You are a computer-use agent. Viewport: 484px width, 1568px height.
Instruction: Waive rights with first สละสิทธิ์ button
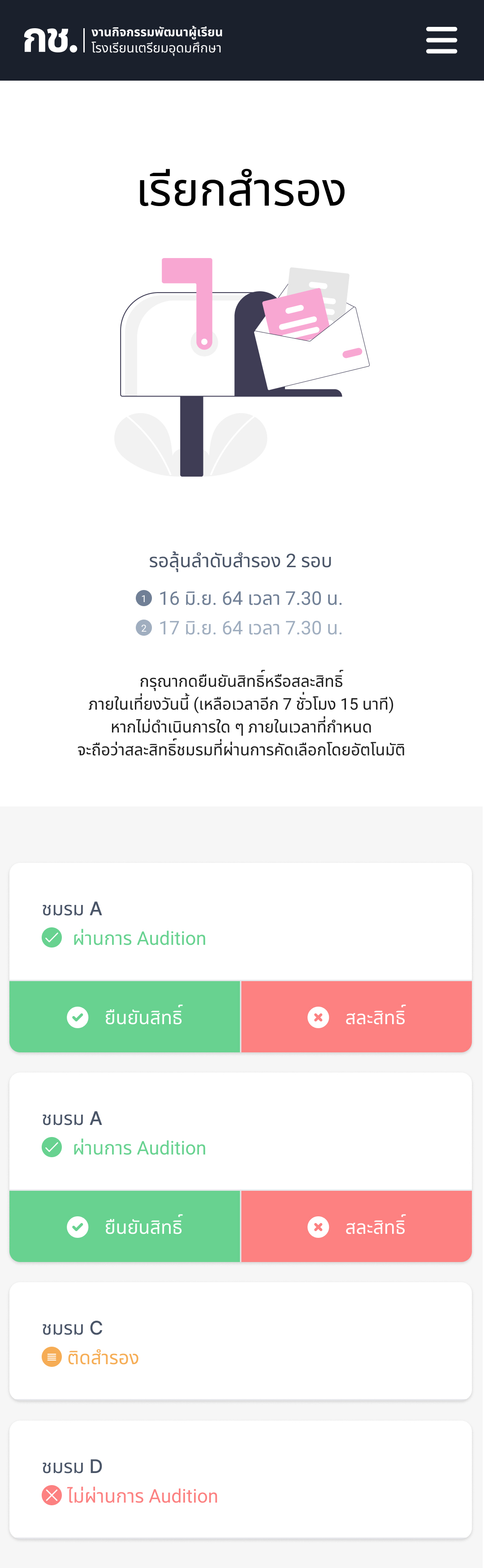[357, 1017]
